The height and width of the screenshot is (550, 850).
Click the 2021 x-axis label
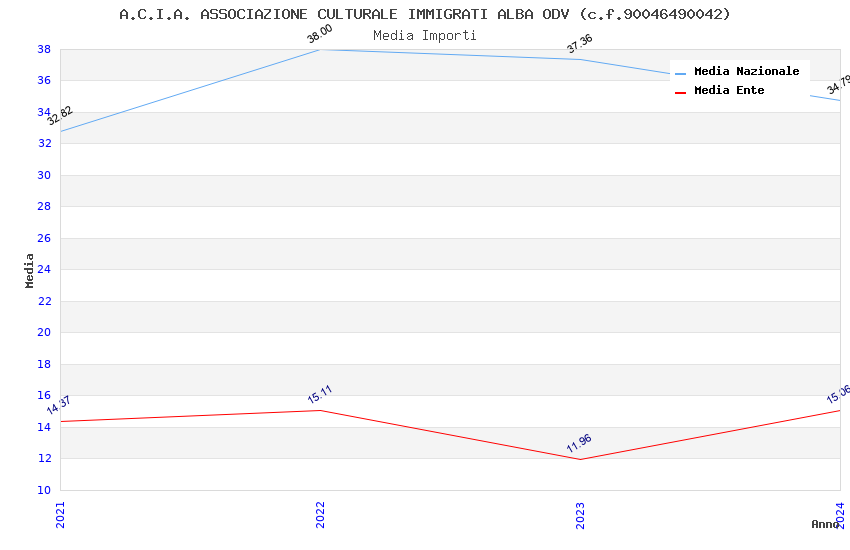pyautogui.click(x=60, y=515)
